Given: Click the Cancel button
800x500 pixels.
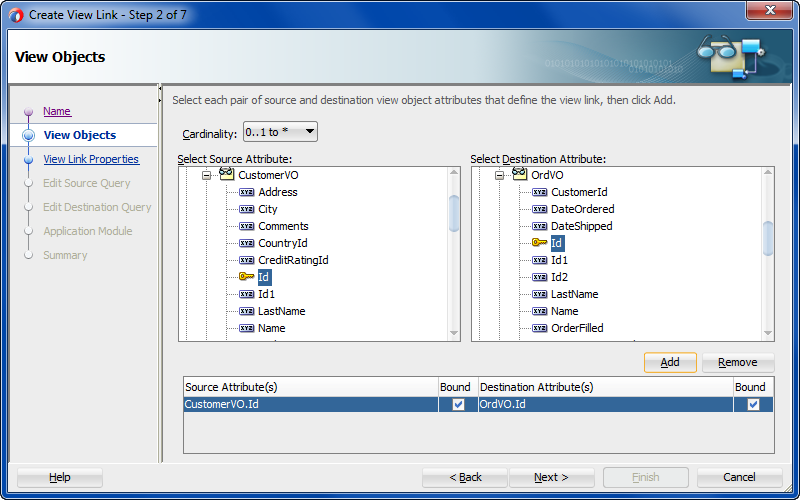Looking at the screenshot, I should (739, 478).
